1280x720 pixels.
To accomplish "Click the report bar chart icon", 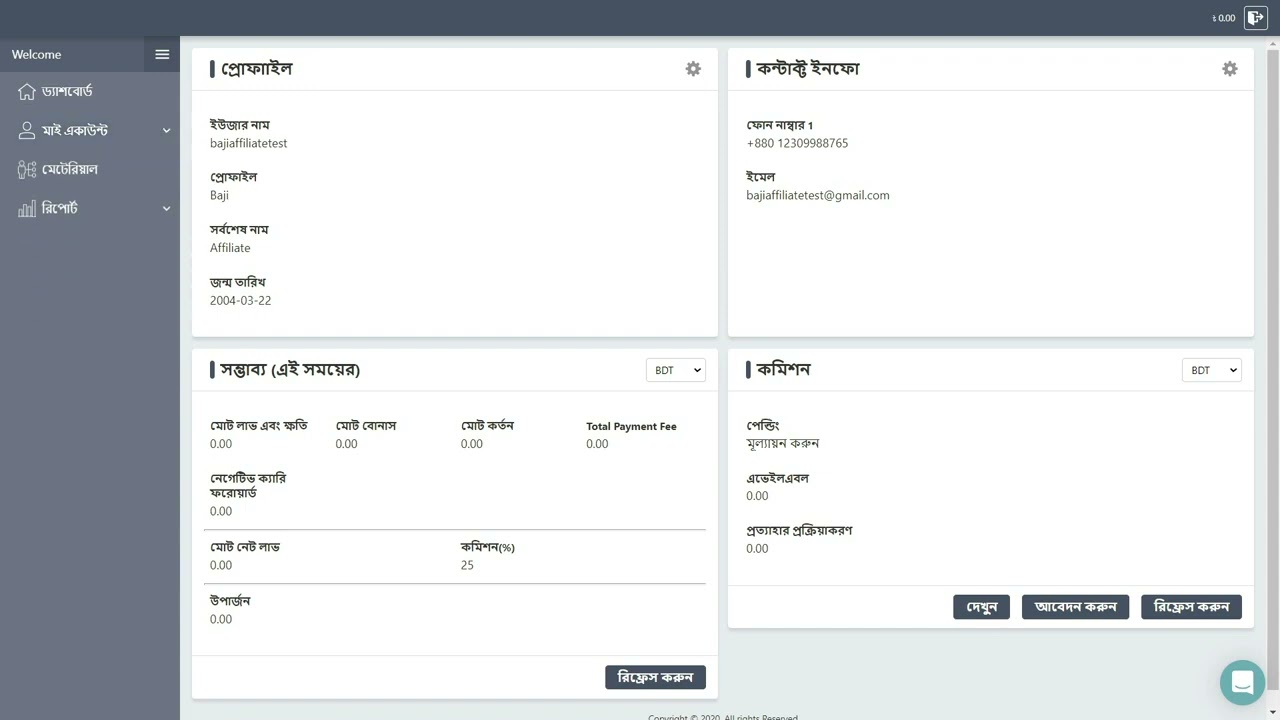I will pyautogui.click(x=27, y=209).
